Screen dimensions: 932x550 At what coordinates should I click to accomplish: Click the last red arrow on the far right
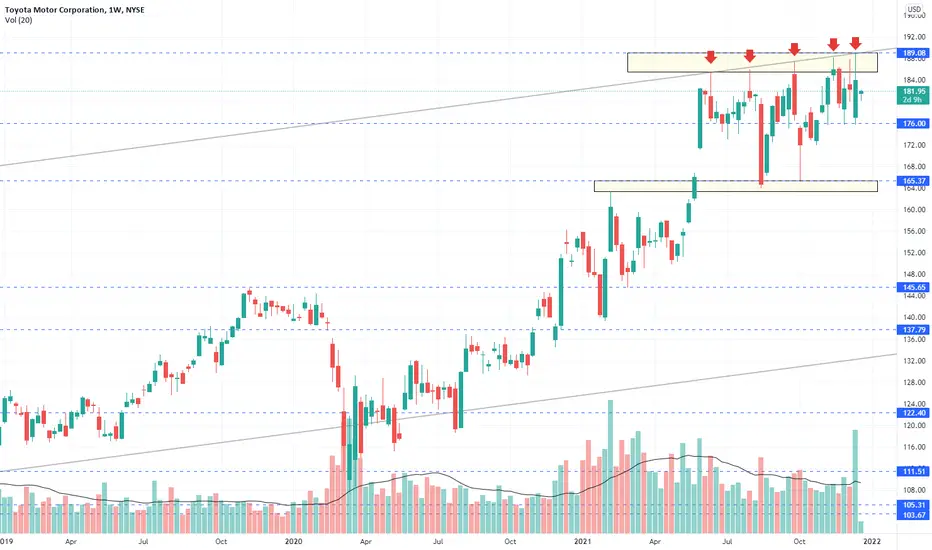[x=855, y=43]
